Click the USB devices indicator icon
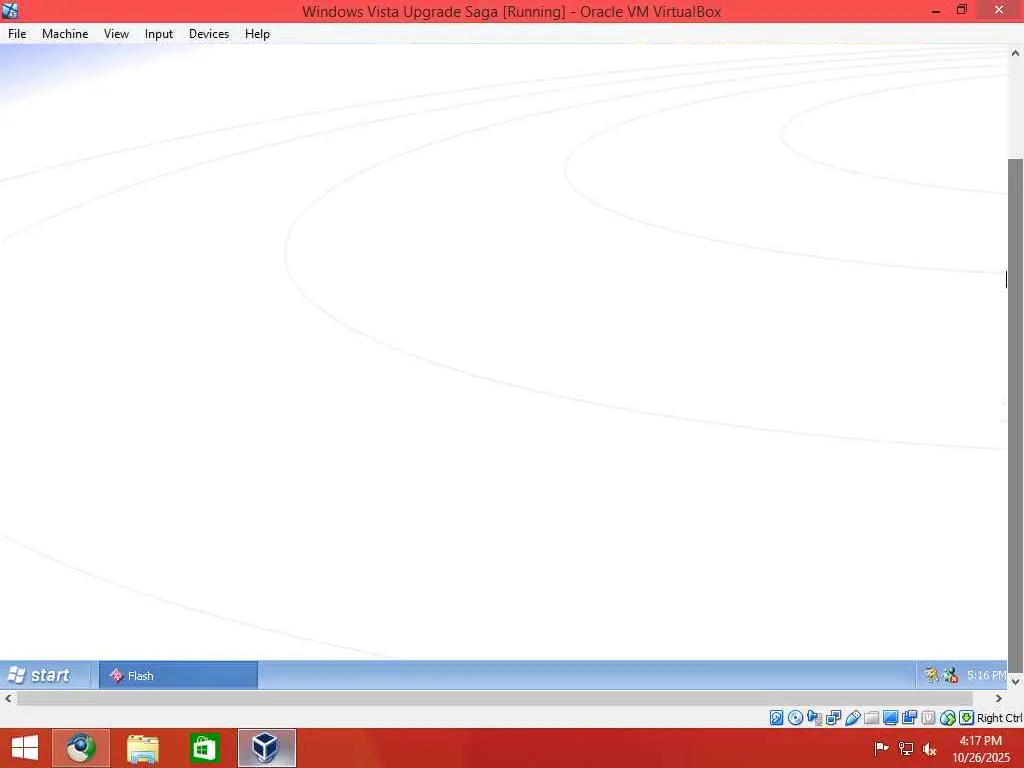Screen dimensions: 1024x768 [852, 718]
